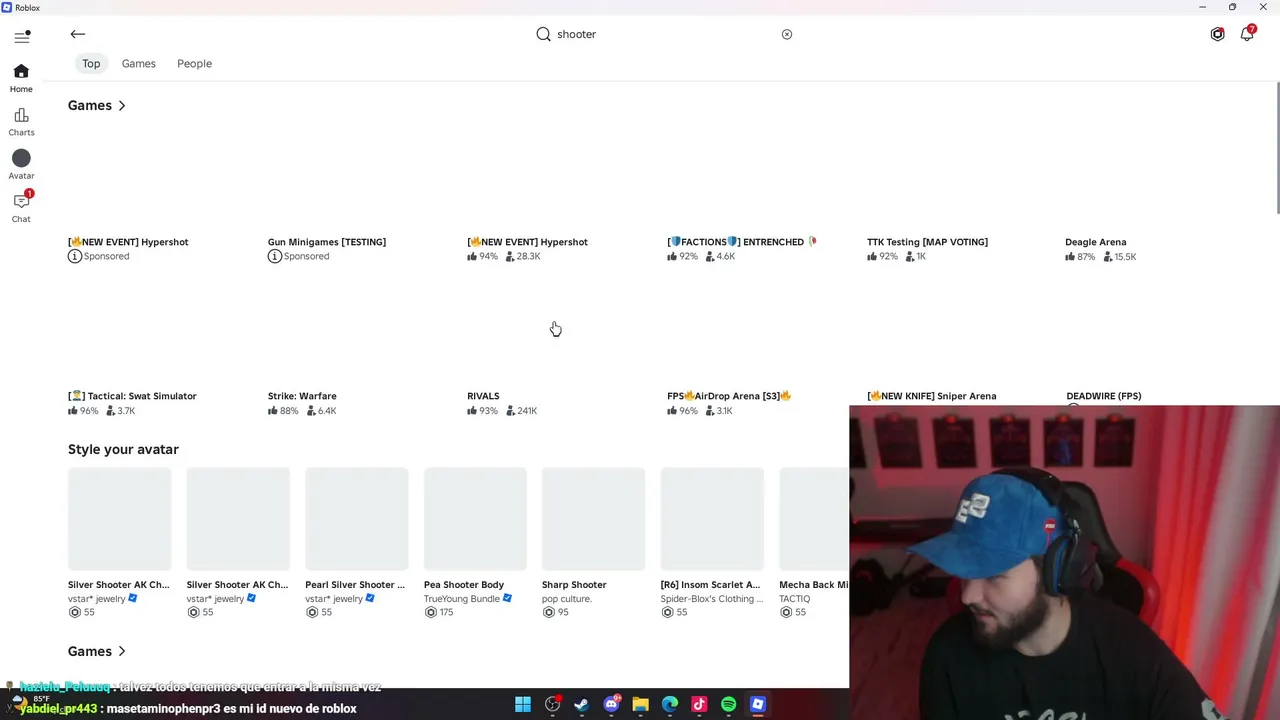
Task: Select the Roblox taskbar icon
Action: coord(758,705)
